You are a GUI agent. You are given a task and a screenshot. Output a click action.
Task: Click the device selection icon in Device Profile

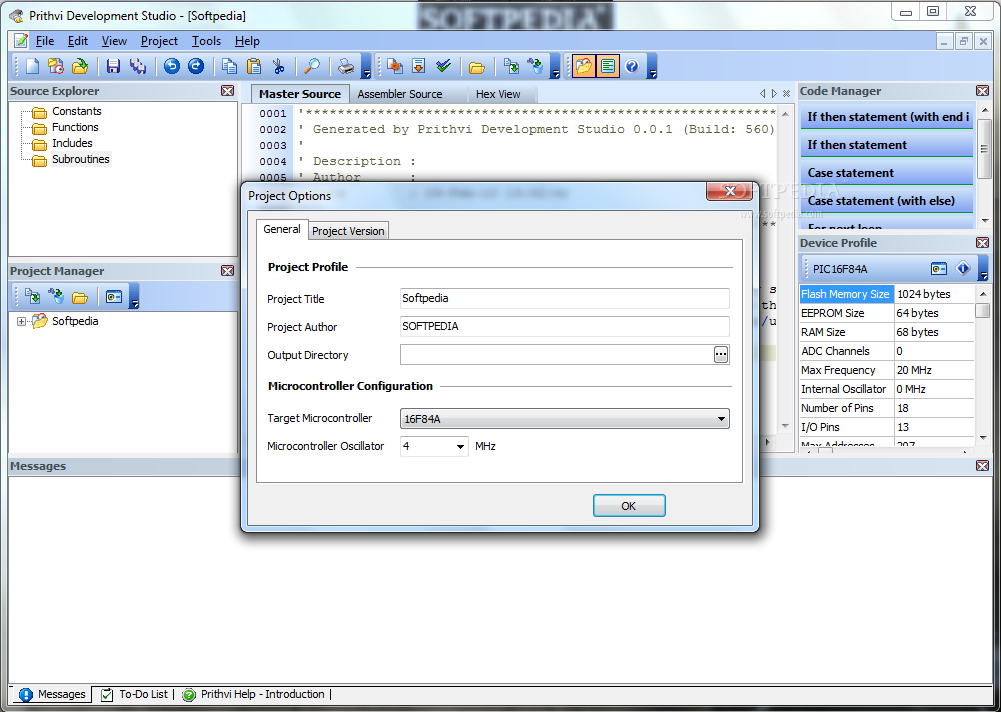coord(938,269)
